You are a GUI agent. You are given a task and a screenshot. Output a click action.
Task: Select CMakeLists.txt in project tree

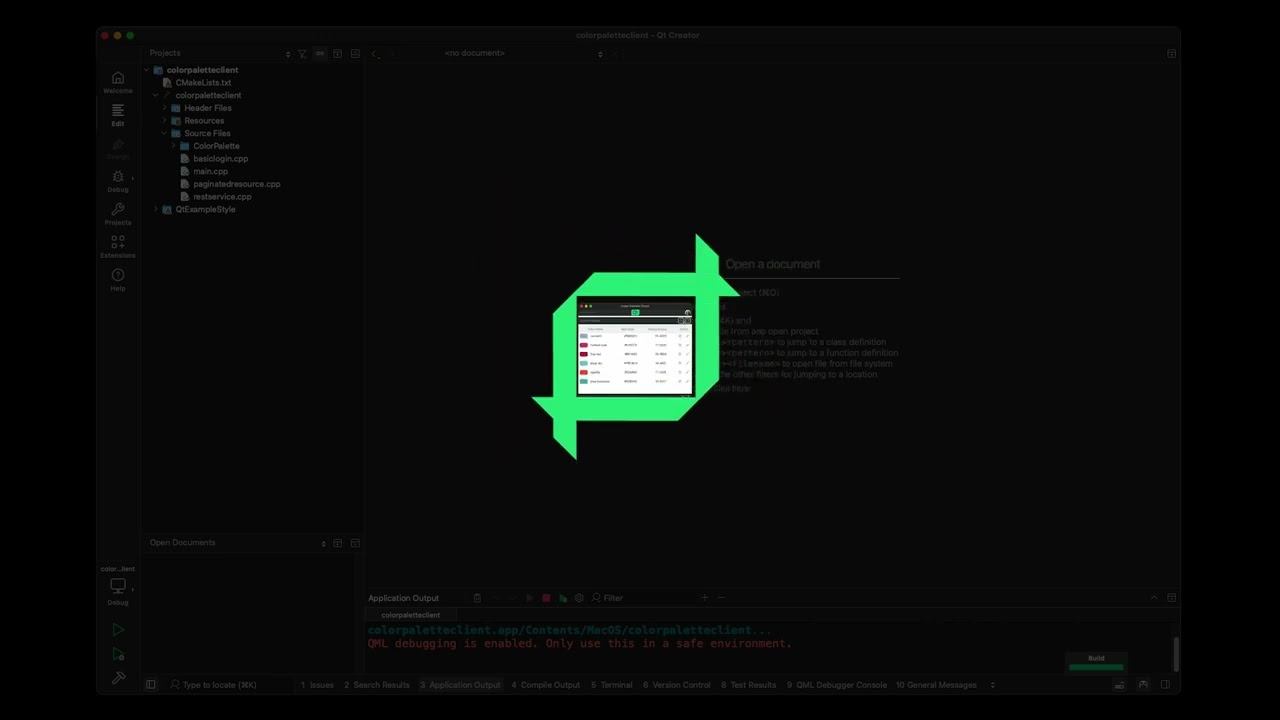pyautogui.click(x=203, y=83)
